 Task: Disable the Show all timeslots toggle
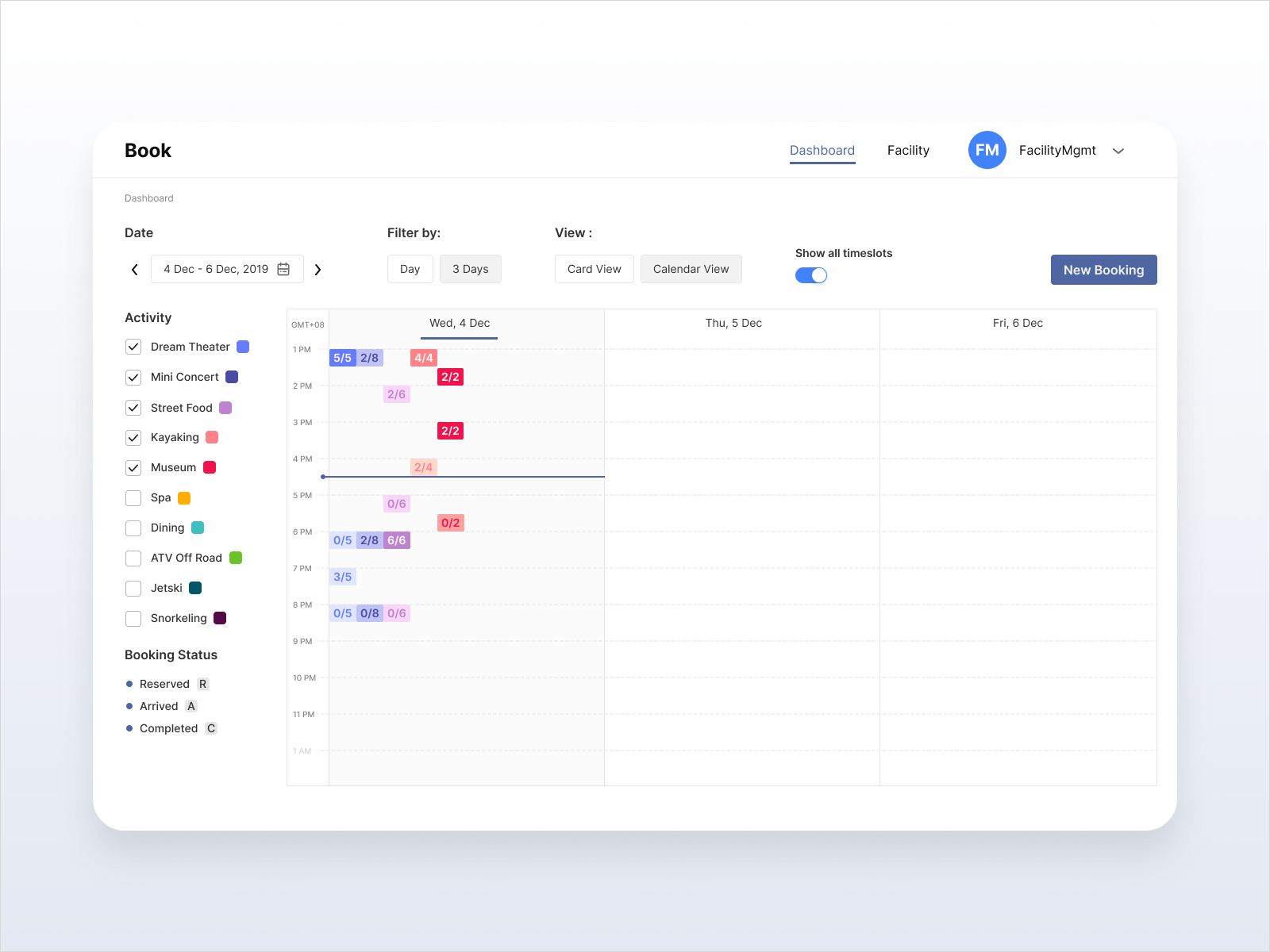[810, 274]
